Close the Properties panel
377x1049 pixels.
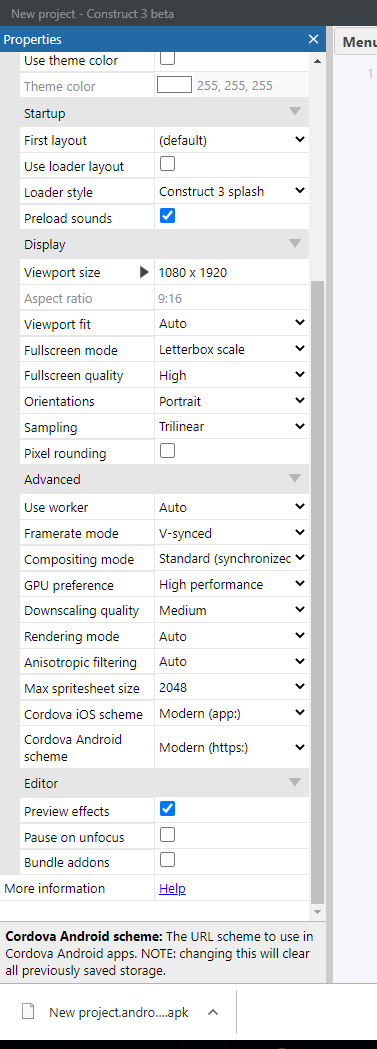pos(313,39)
